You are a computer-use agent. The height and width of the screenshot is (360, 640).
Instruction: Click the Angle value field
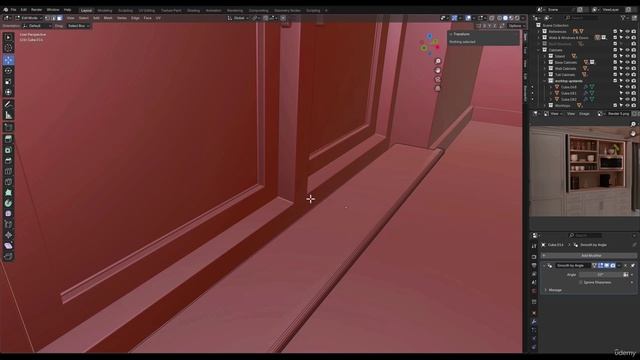pos(601,275)
